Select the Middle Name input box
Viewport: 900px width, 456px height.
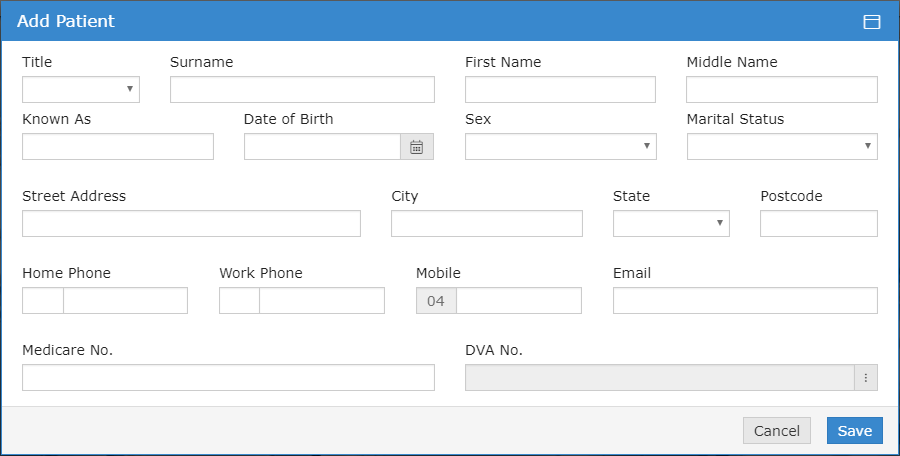click(781, 90)
